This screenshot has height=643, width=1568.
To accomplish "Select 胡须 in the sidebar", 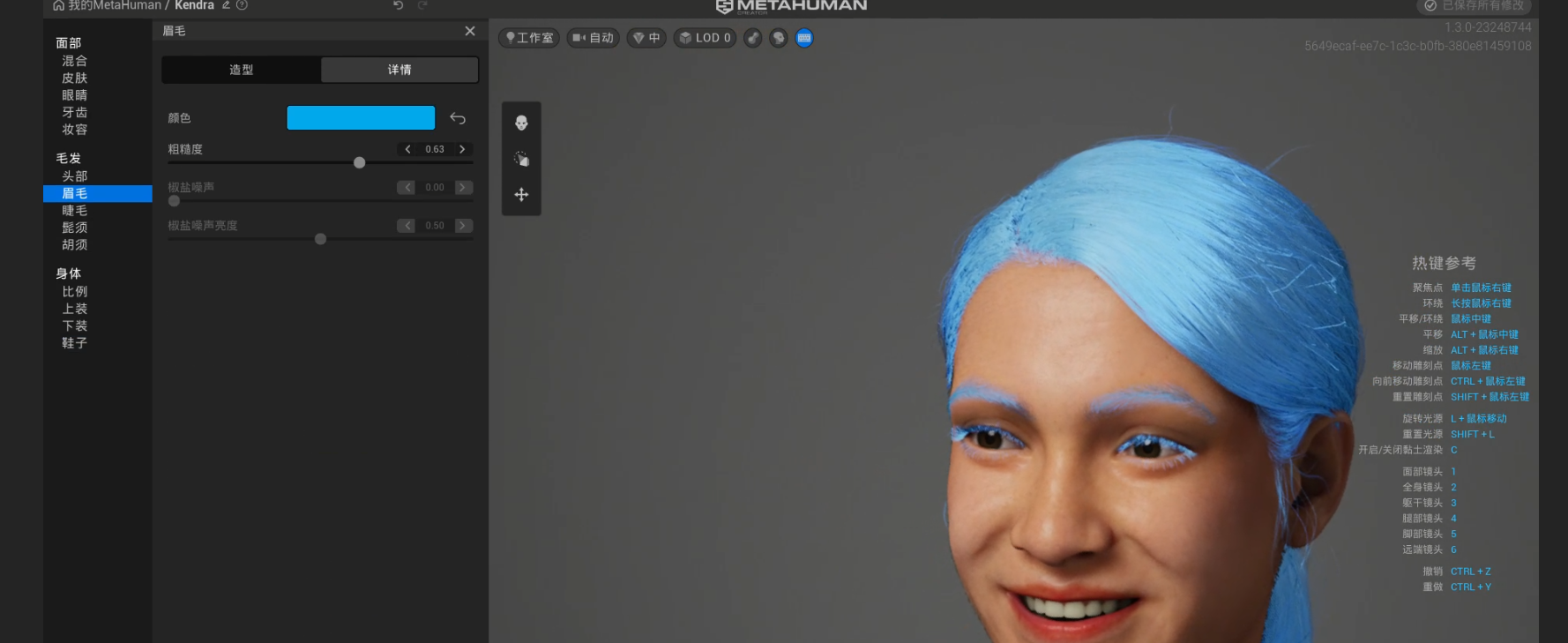I will tap(74, 244).
